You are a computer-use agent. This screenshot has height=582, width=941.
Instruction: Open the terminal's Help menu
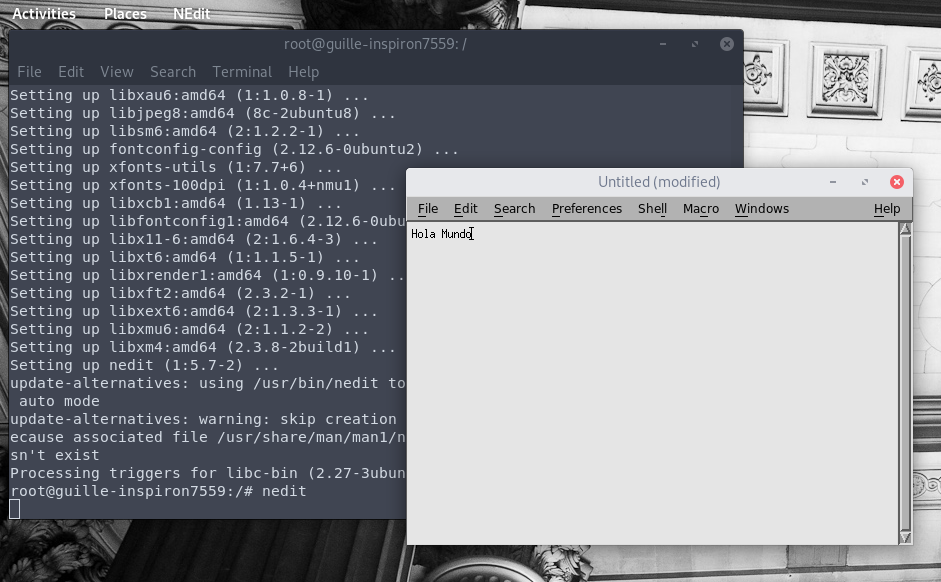(304, 72)
